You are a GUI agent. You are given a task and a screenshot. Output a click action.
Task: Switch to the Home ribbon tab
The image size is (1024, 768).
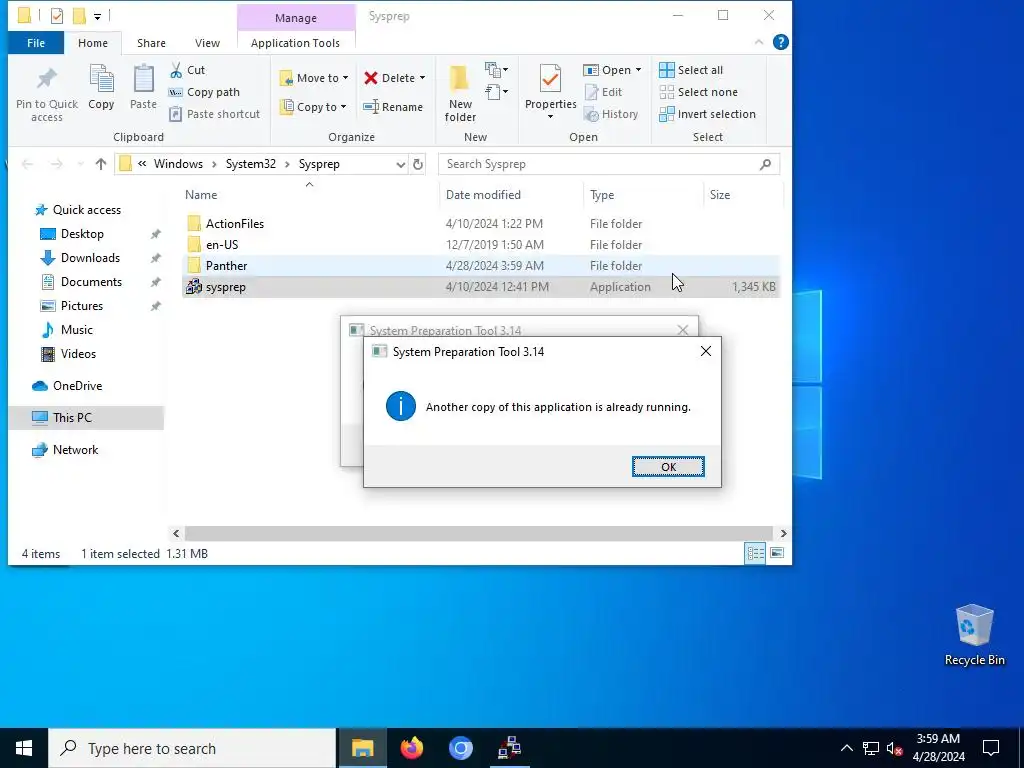pyautogui.click(x=93, y=42)
